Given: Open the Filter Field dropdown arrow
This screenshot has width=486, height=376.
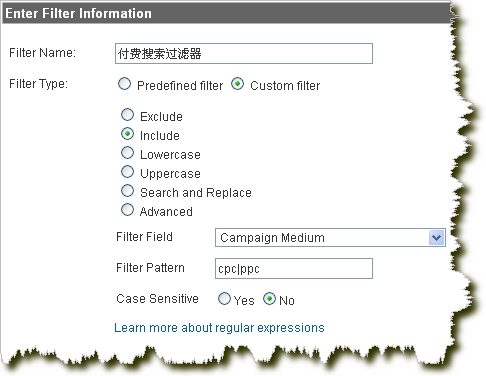Looking at the screenshot, I should (x=436, y=238).
